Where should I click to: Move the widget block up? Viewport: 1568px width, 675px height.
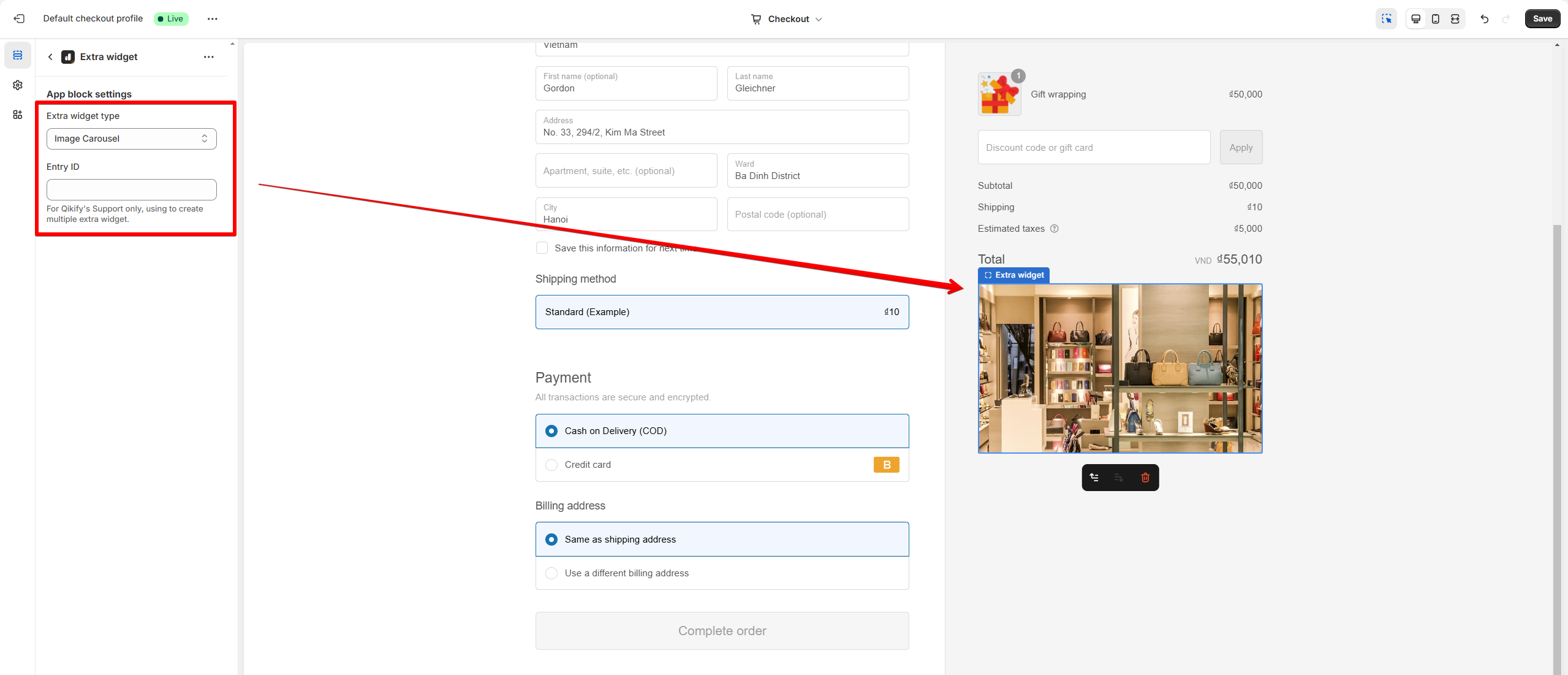pyautogui.click(x=1094, y=478)
